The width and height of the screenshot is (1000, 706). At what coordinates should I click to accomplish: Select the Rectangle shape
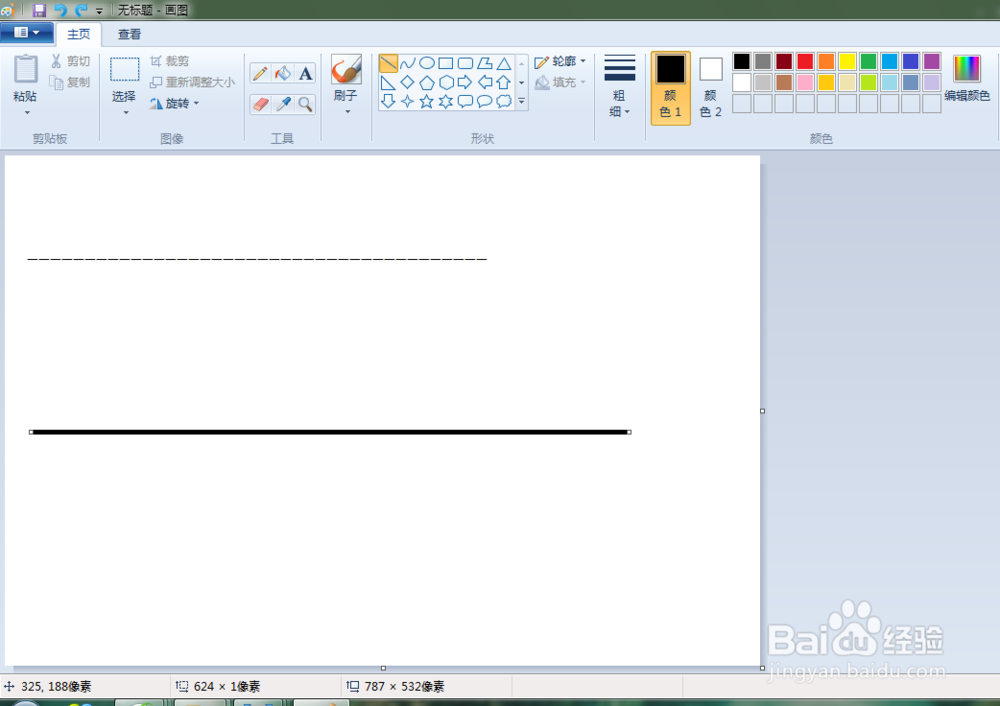(x=446, y=63)
